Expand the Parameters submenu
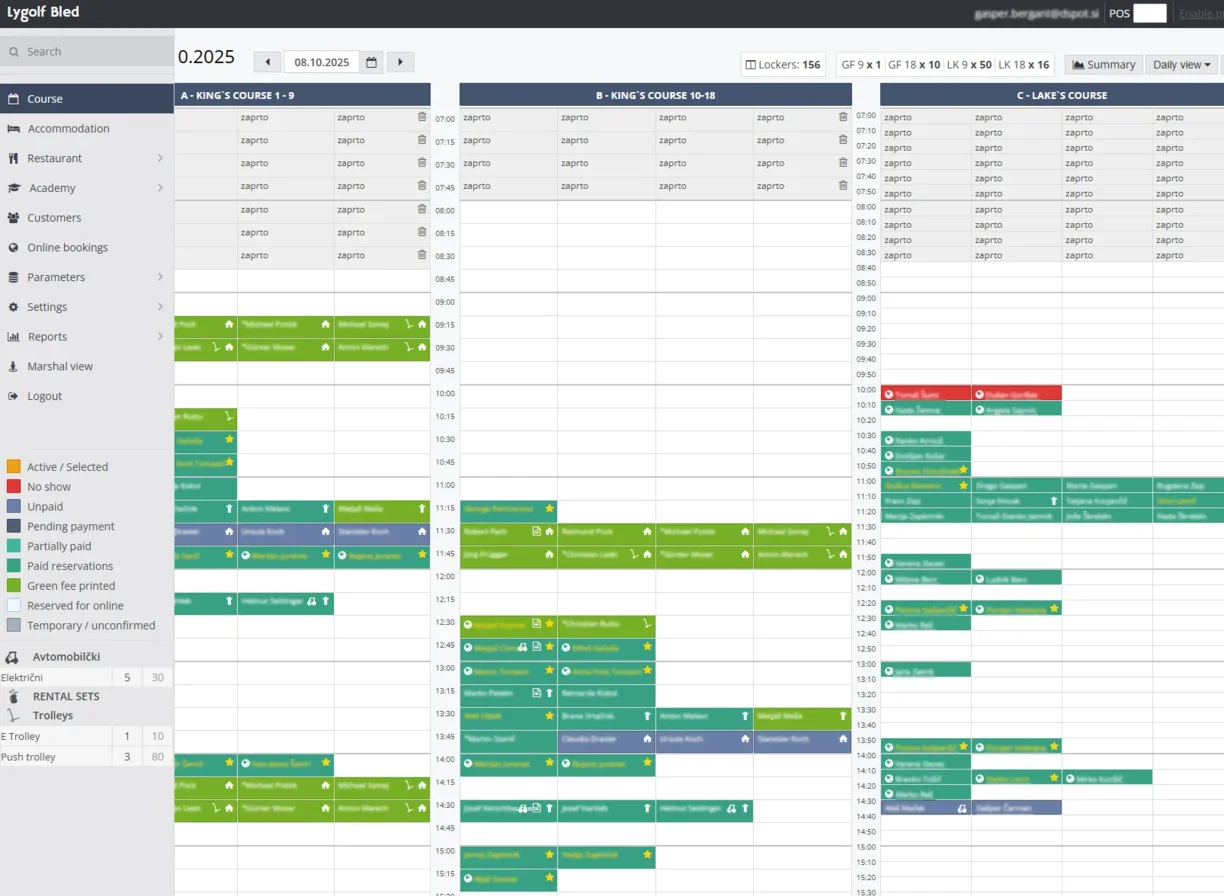This screenshot has width=1224, height=896. tap(160, 277)
